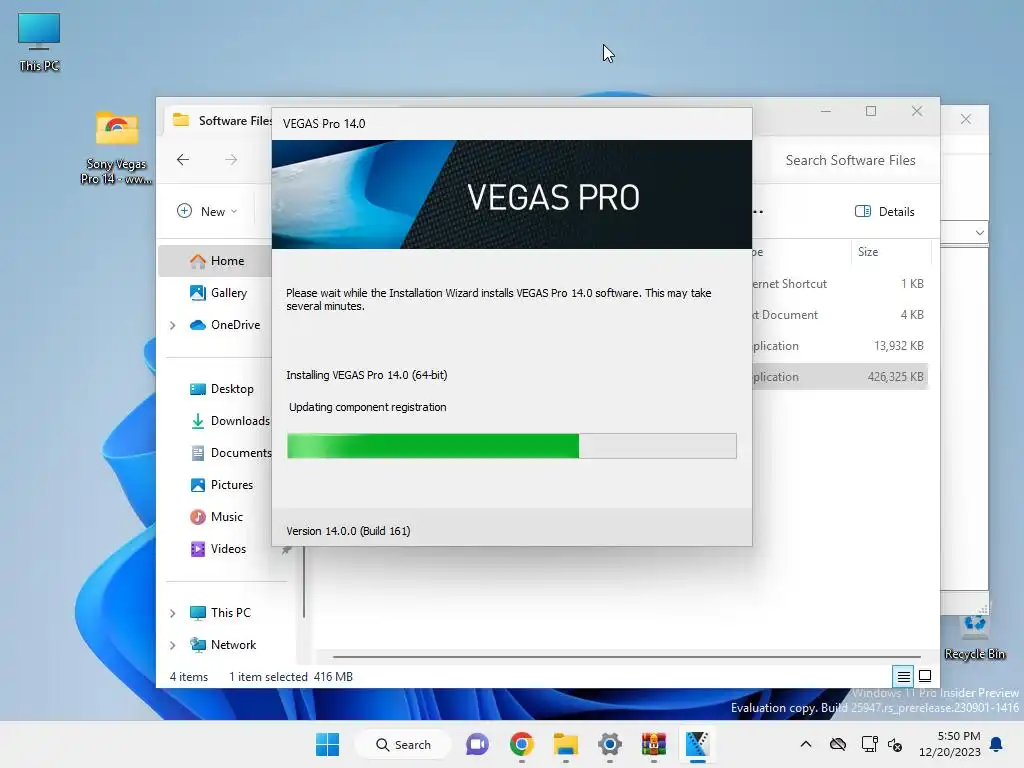1024x768 pixels.
Task: Open WinRAR from the taskbar
Action: pyautogui.click(x=654, y=744)
